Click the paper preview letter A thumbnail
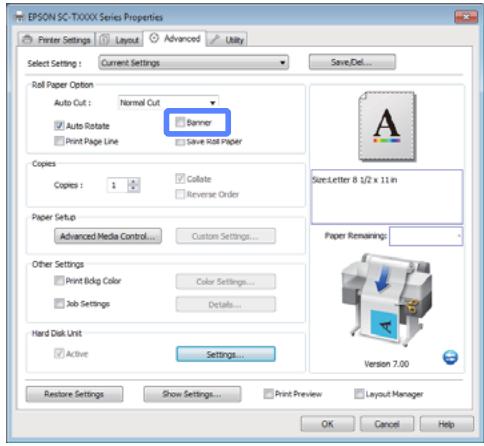Screen dimensions: 484x446 click(387, 126)
